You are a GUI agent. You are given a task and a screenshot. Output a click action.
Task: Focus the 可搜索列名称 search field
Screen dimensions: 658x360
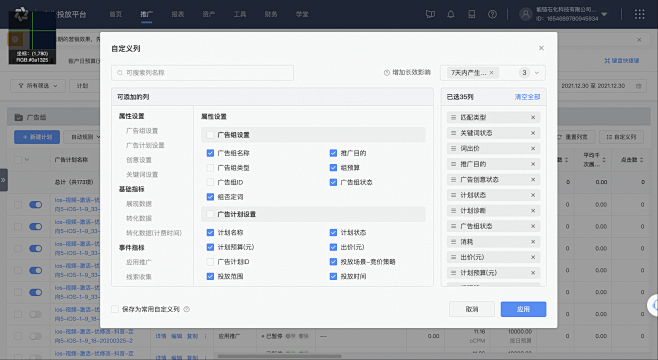202,73
